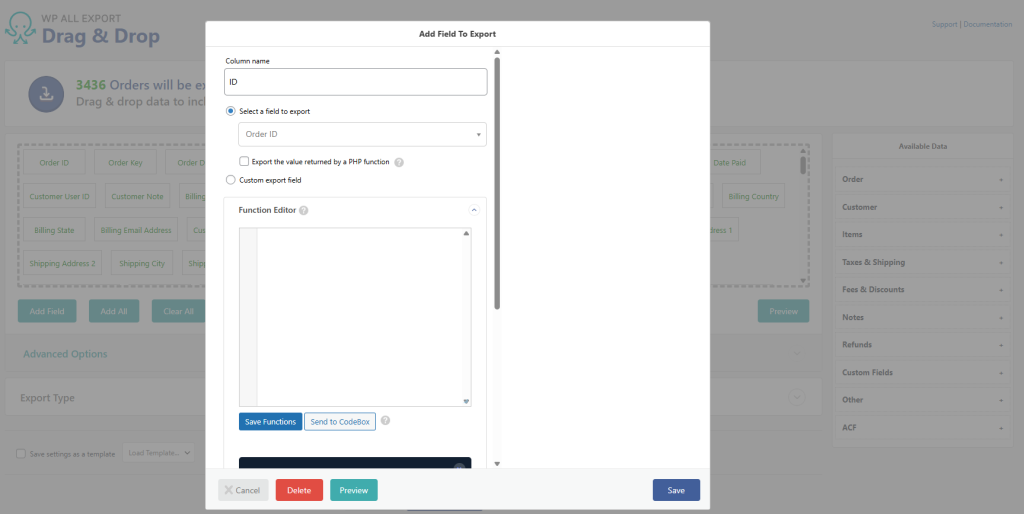Click the orders download icon in header
1024x514 pixels.
[46, 94]
